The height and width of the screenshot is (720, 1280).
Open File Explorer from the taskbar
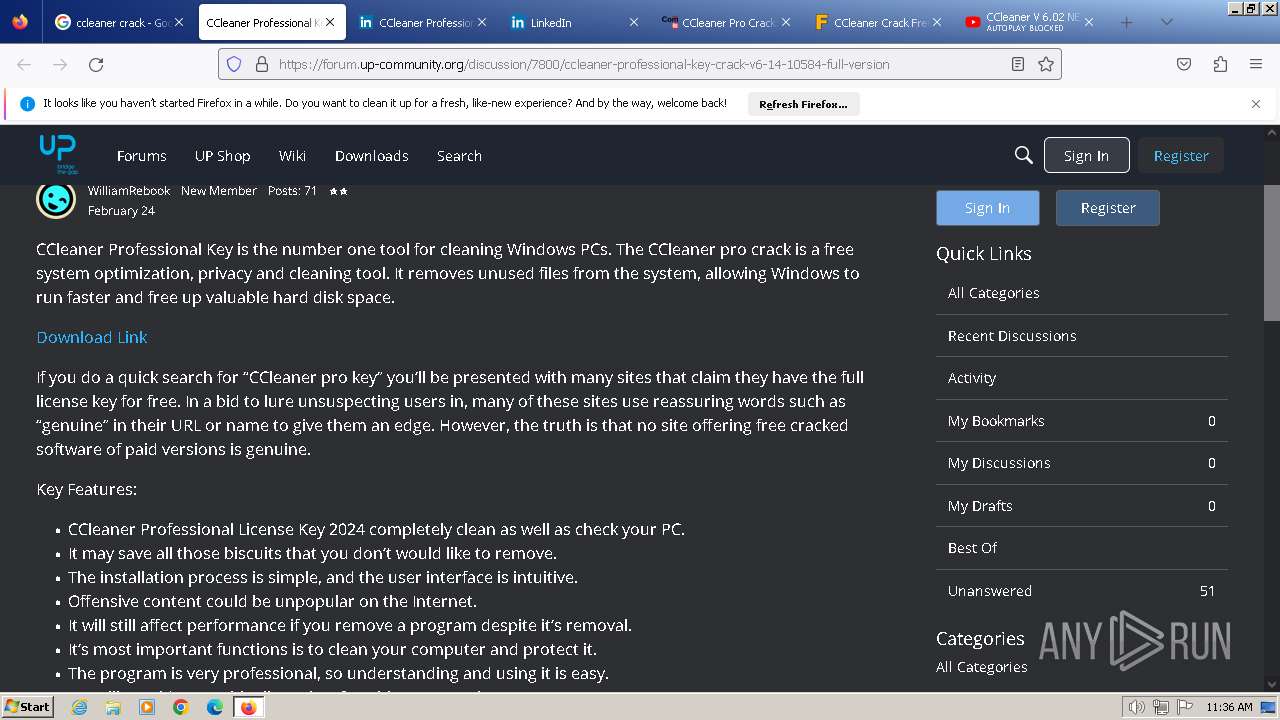tap(113, 707)
